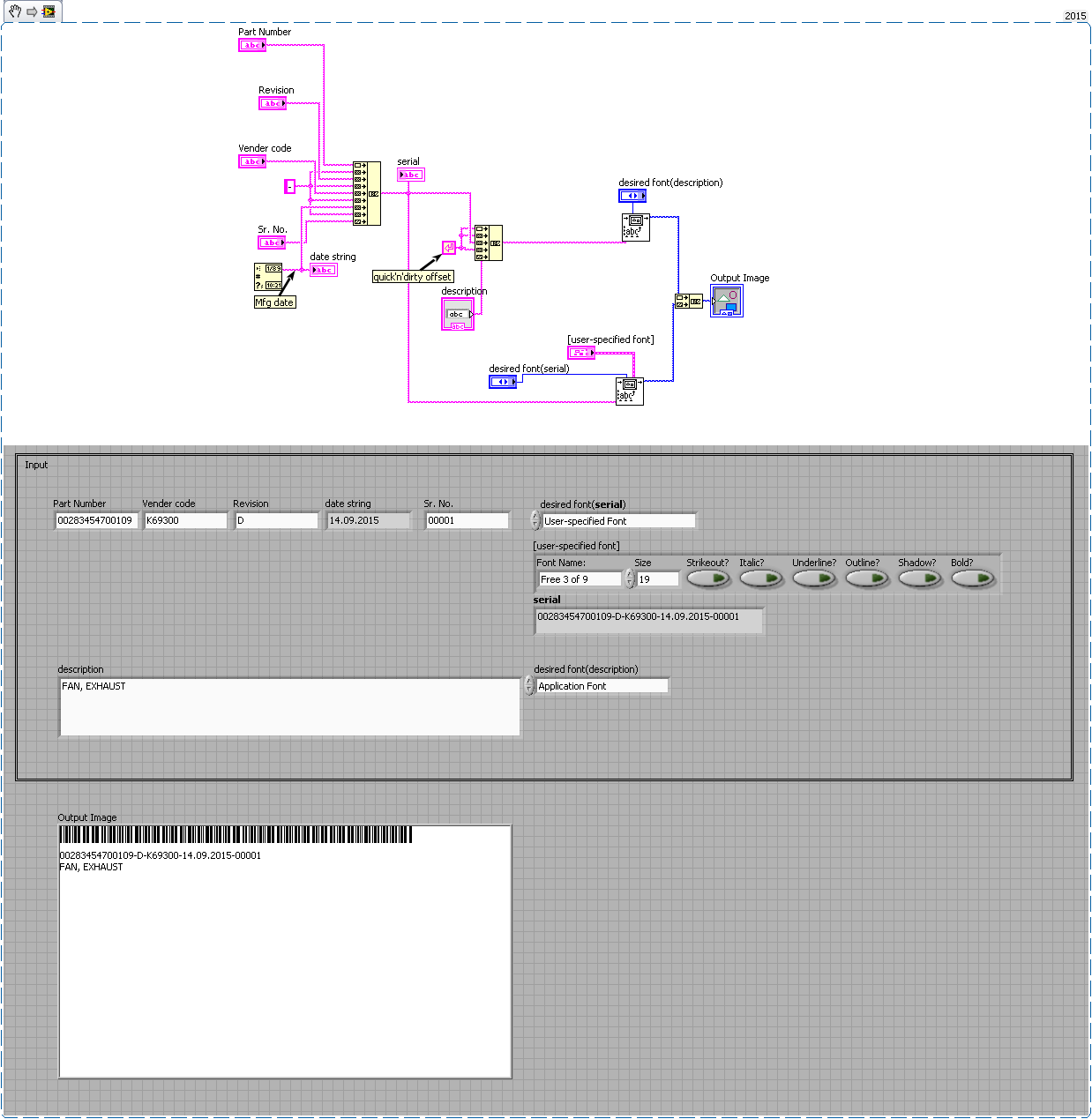
Task: Select the dash string constant
Action: pos(289,186)
